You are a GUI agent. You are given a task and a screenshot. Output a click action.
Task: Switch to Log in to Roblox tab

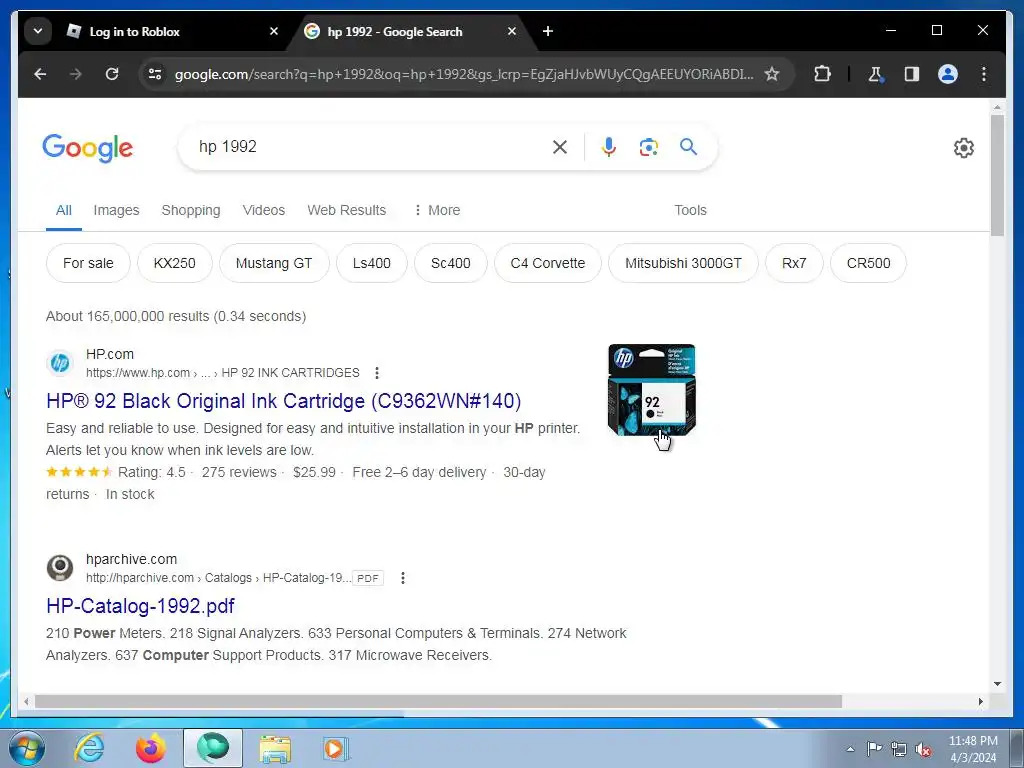point(134,31)
